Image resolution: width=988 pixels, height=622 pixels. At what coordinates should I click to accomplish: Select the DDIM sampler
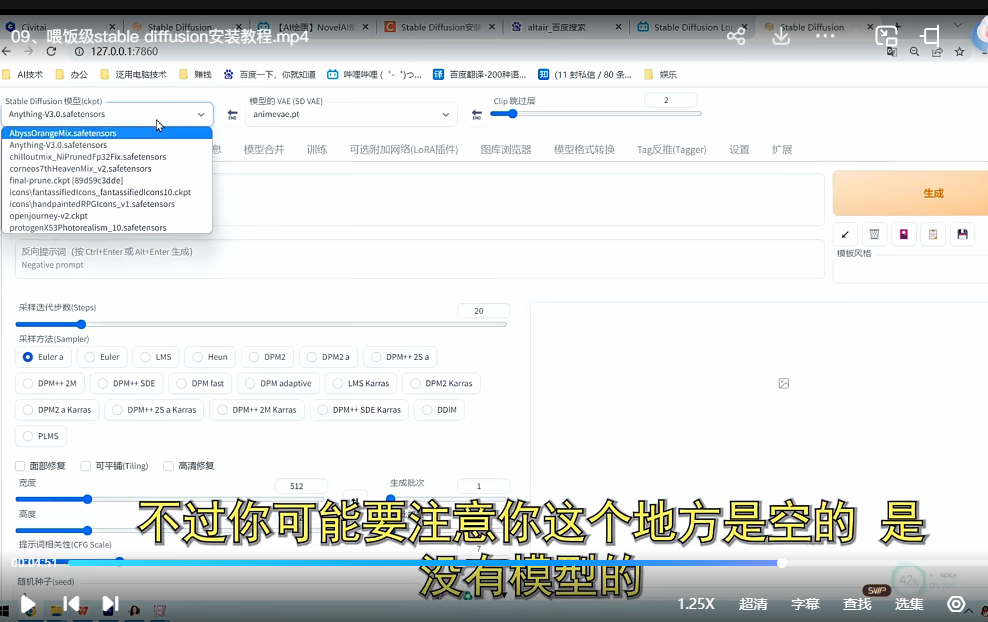click(x=439, y=410)
